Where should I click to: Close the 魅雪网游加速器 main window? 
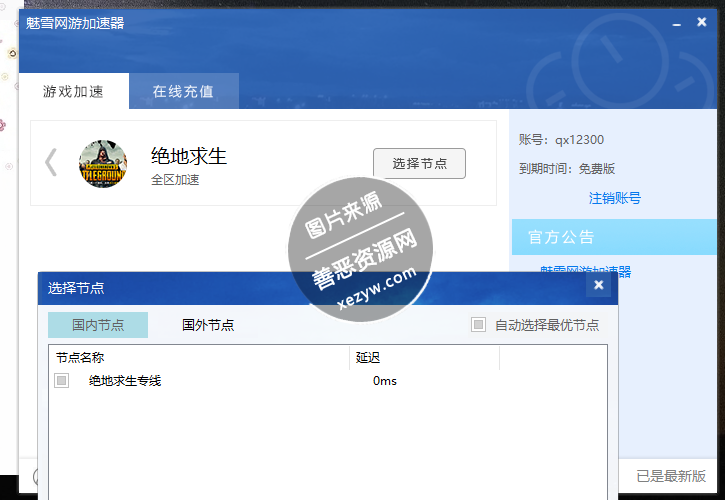point(701,22)
